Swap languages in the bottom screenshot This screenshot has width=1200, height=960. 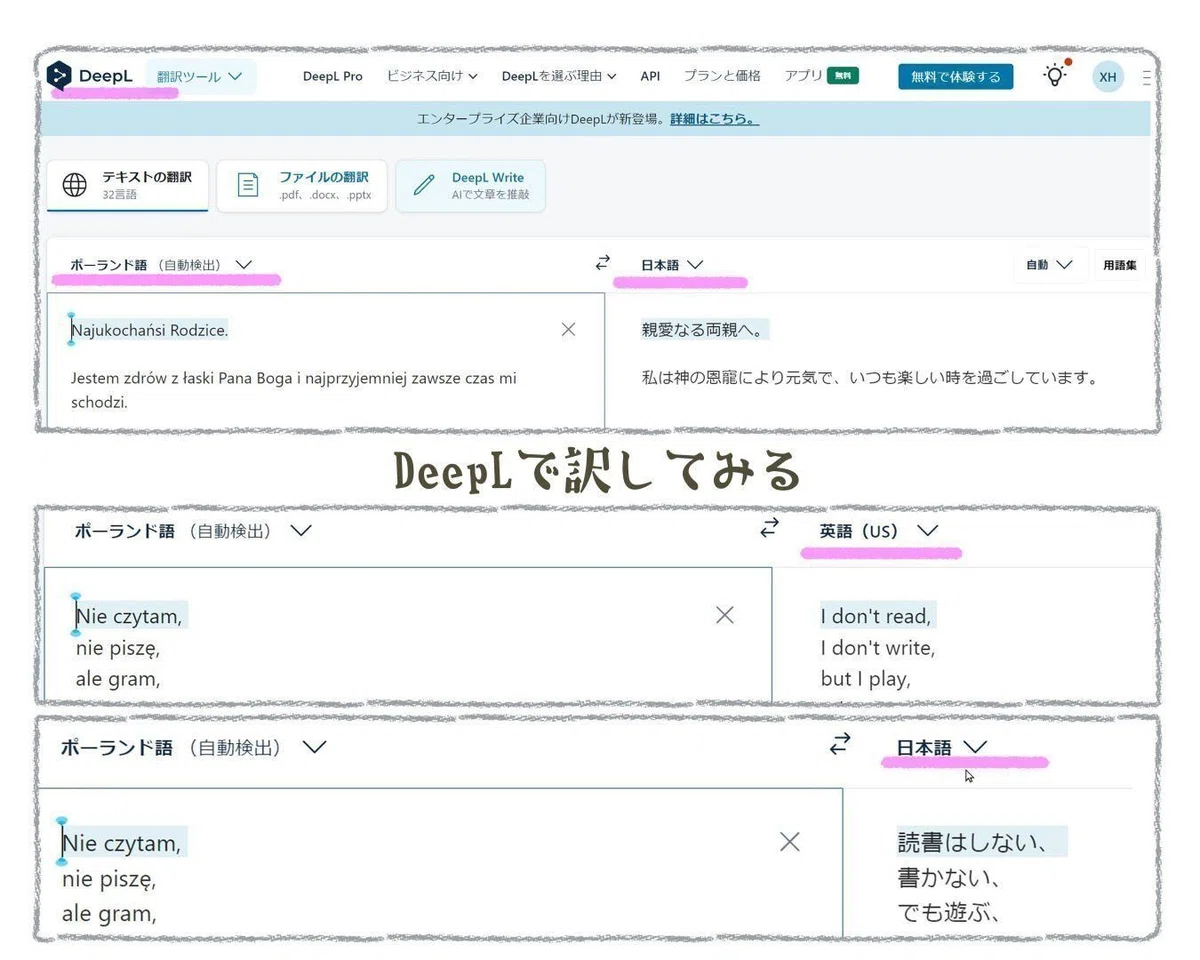pyautogui.click(x=840, y=744)
